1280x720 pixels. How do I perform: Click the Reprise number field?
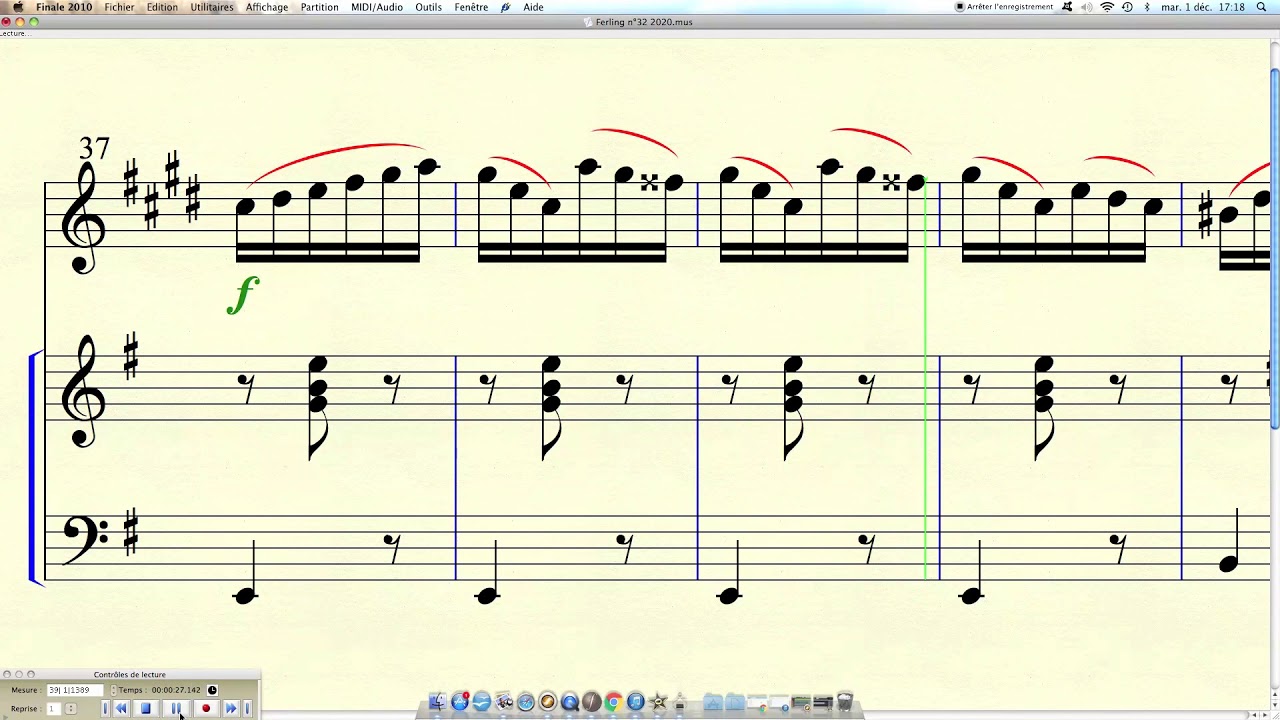[x=54, y=709]
